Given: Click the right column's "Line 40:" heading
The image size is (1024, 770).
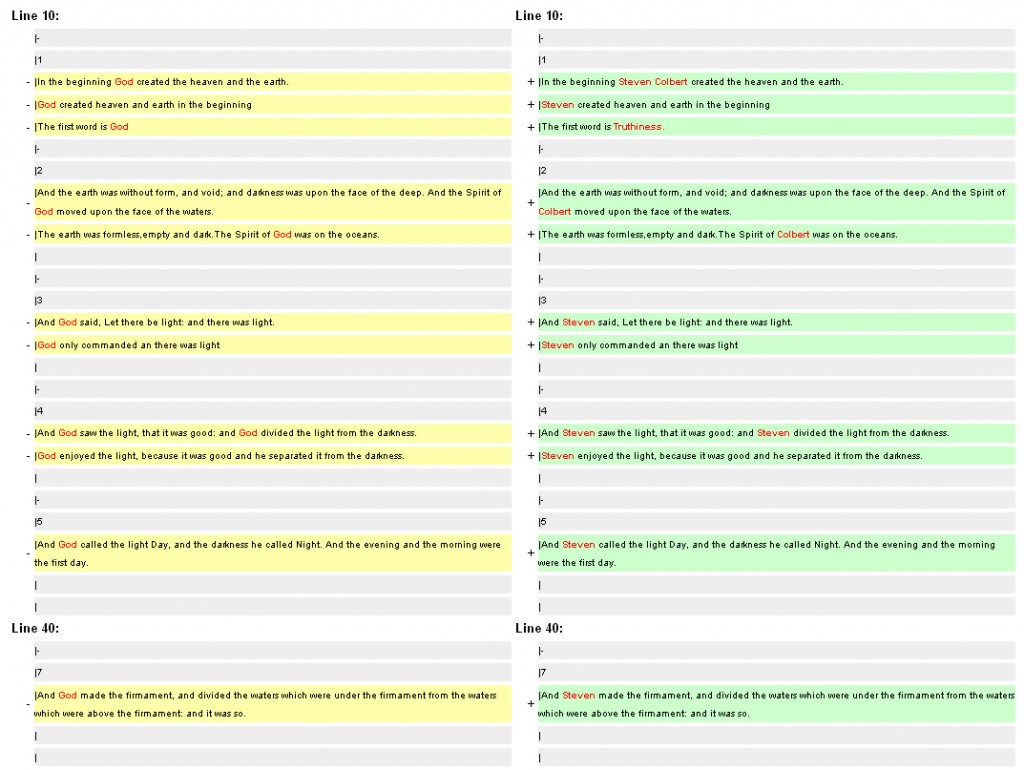Looking at the screenshot, I should coord(539,628).
